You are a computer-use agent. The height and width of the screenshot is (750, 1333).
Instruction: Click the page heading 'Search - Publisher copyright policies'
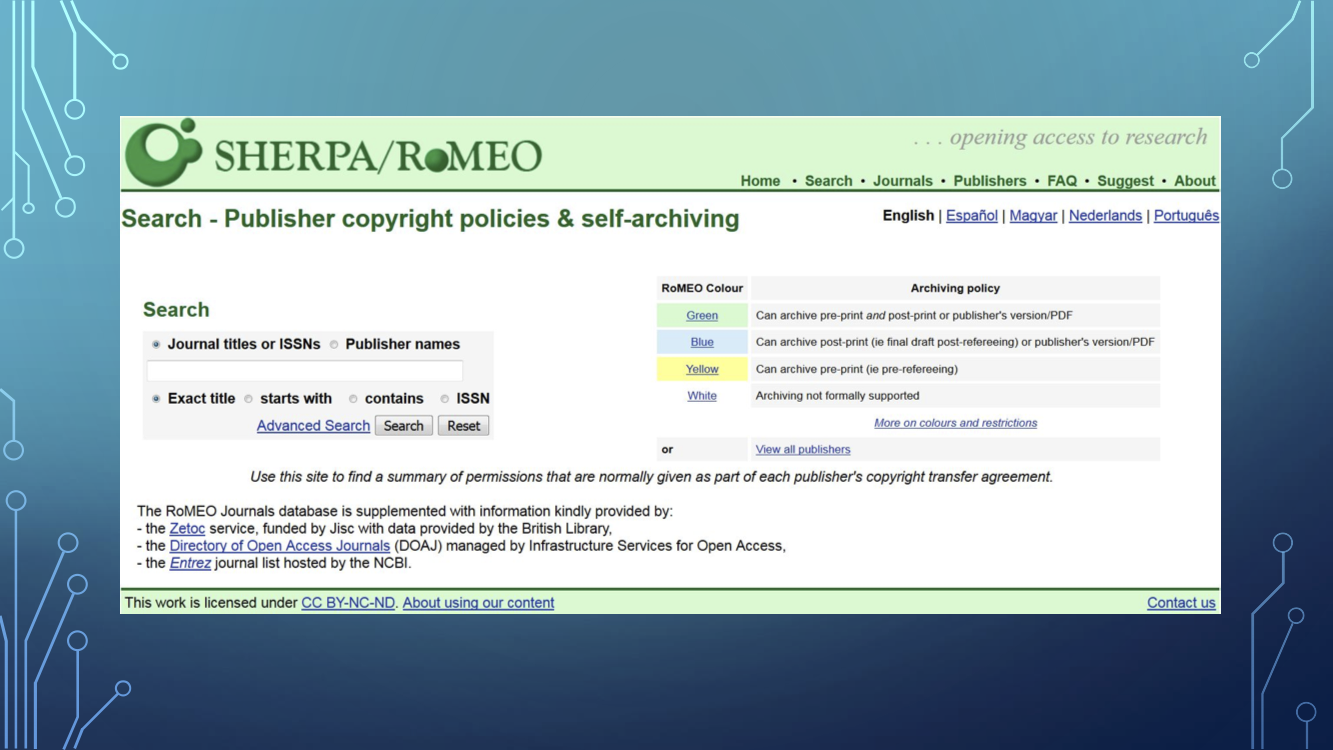(x=430, y=219)
